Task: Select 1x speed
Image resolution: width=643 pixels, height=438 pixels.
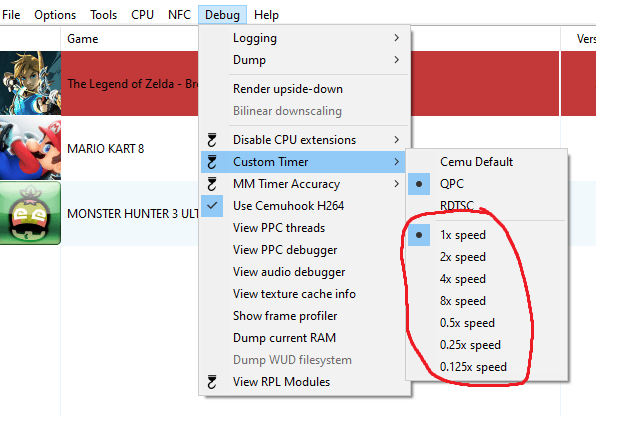Action: [487, 235]
